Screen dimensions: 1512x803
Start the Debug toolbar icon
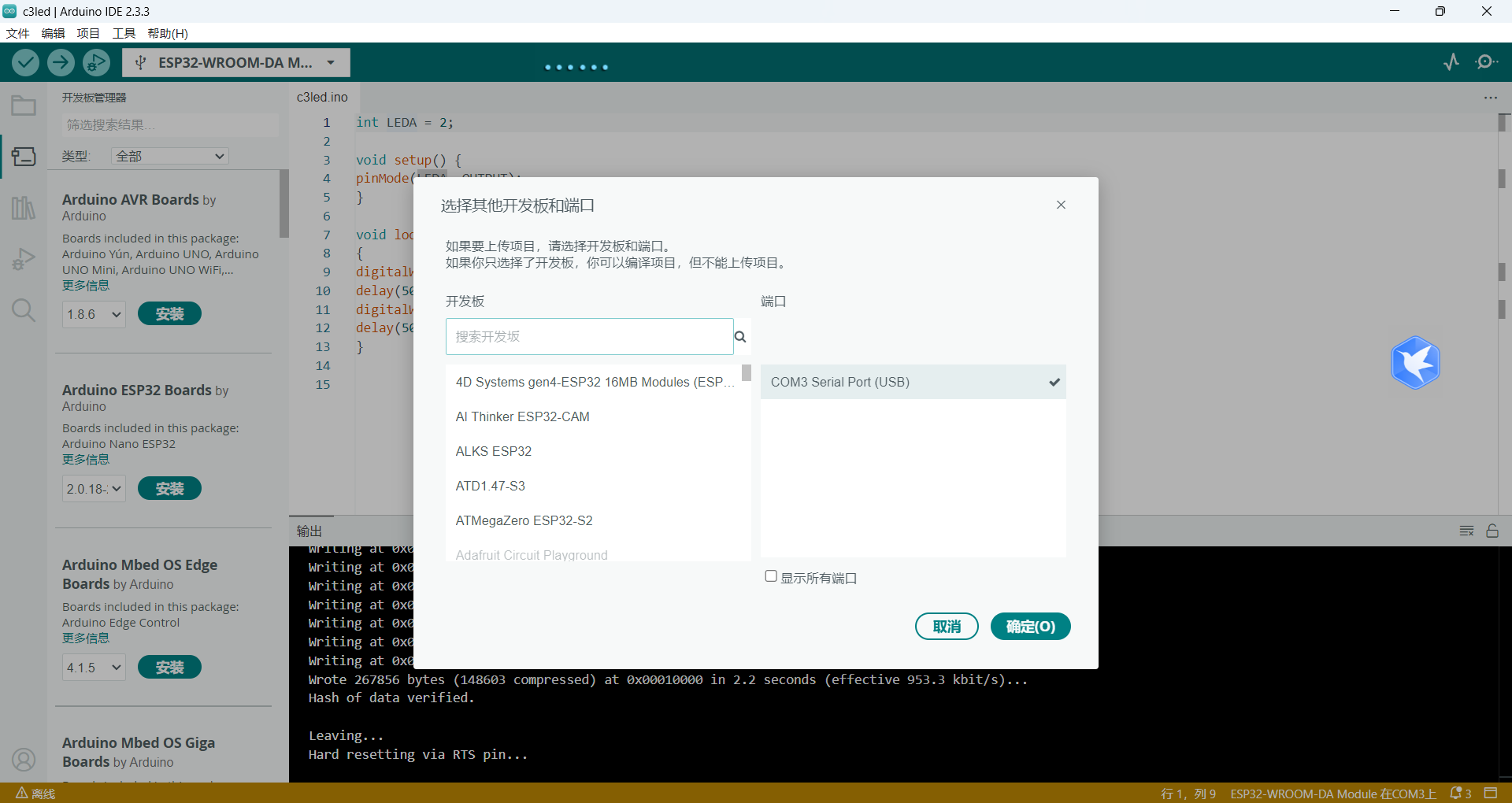(x=96, y=62)
